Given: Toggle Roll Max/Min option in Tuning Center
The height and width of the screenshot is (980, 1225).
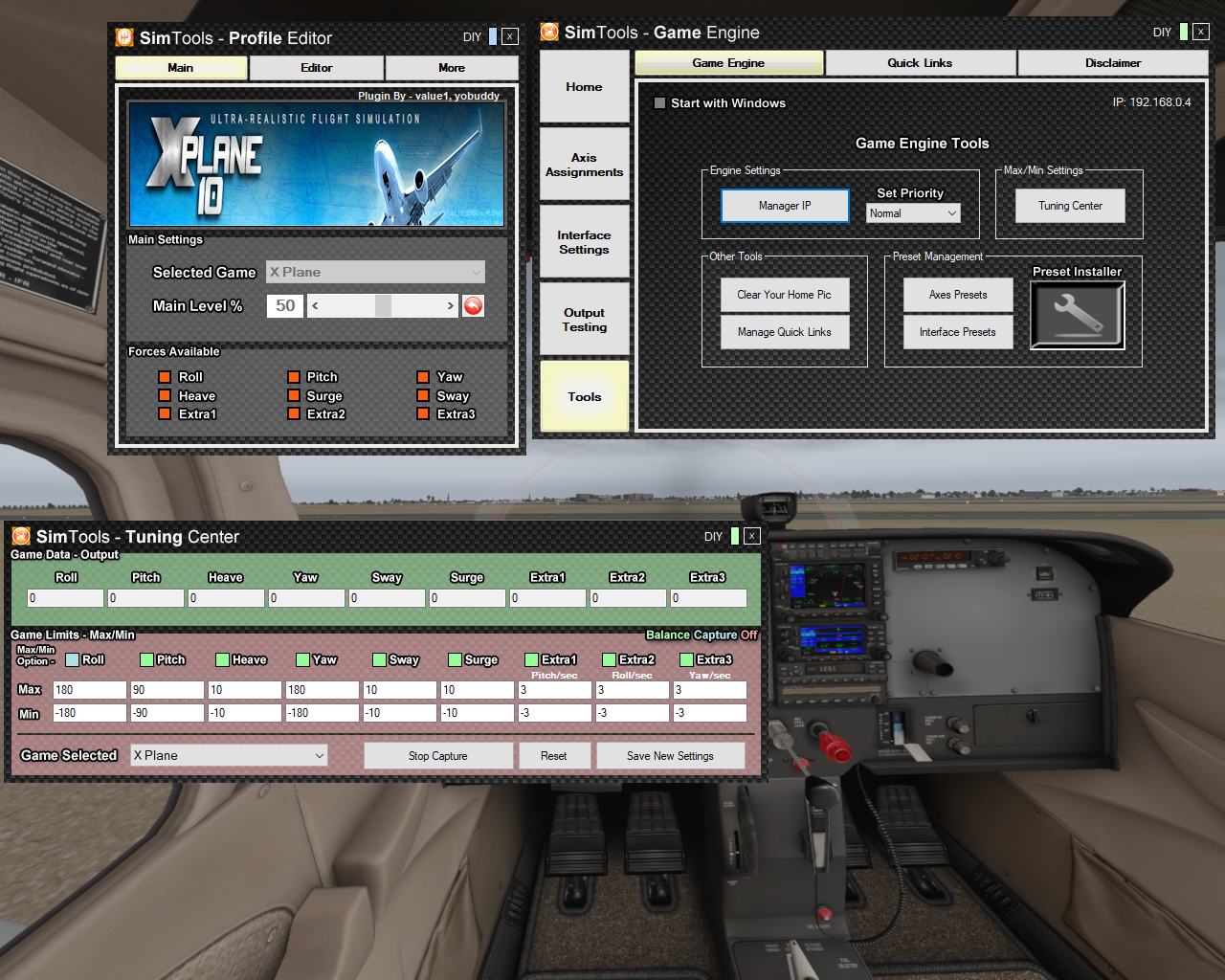Looking at the screenshot, I should tap(72, 659).
